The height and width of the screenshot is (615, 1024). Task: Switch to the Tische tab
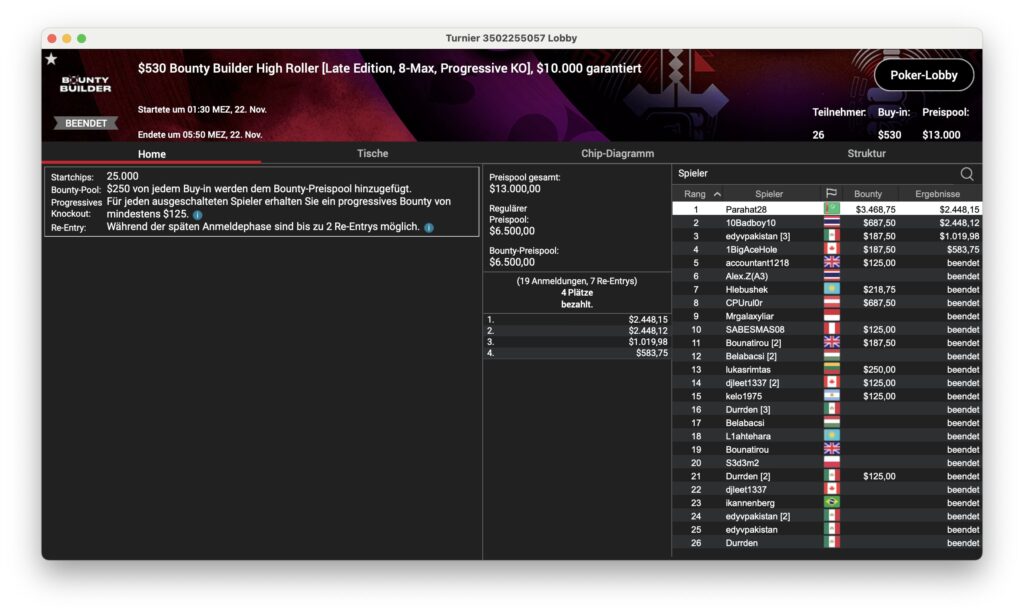coord(372,154)
